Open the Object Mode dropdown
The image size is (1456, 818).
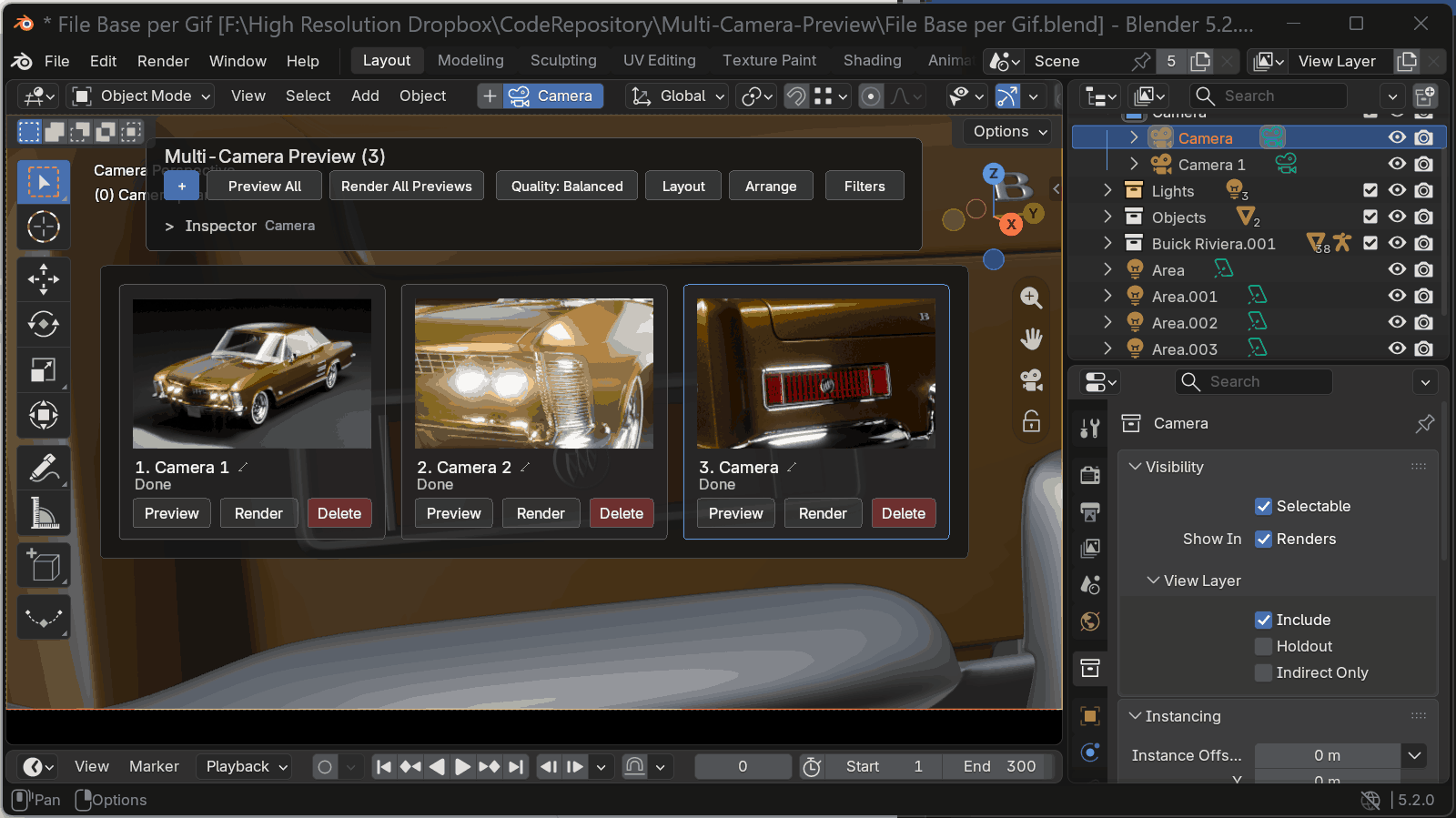141,96
